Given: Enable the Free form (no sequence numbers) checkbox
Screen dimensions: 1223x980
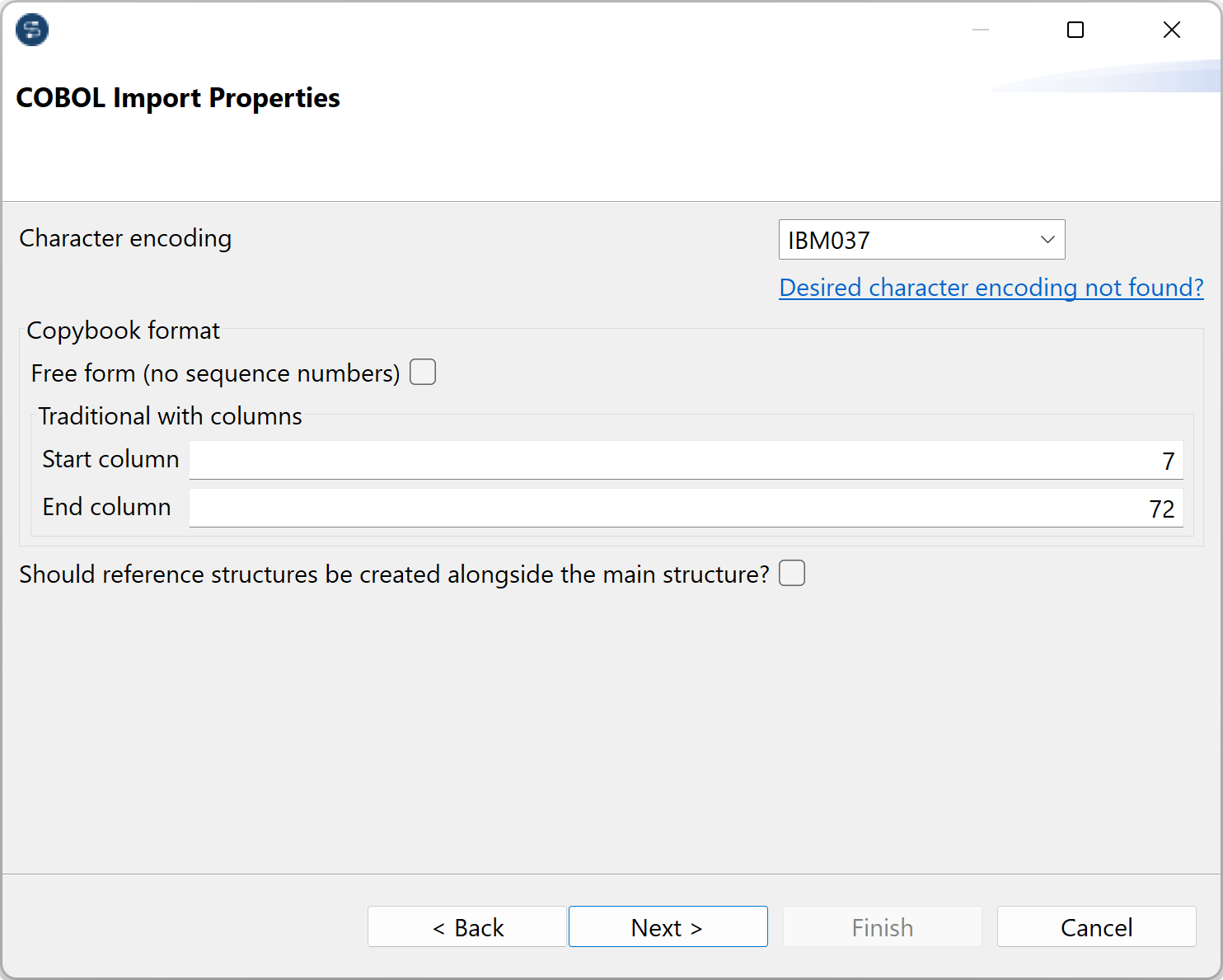Looking at the screenshot, I should (422, 372).
